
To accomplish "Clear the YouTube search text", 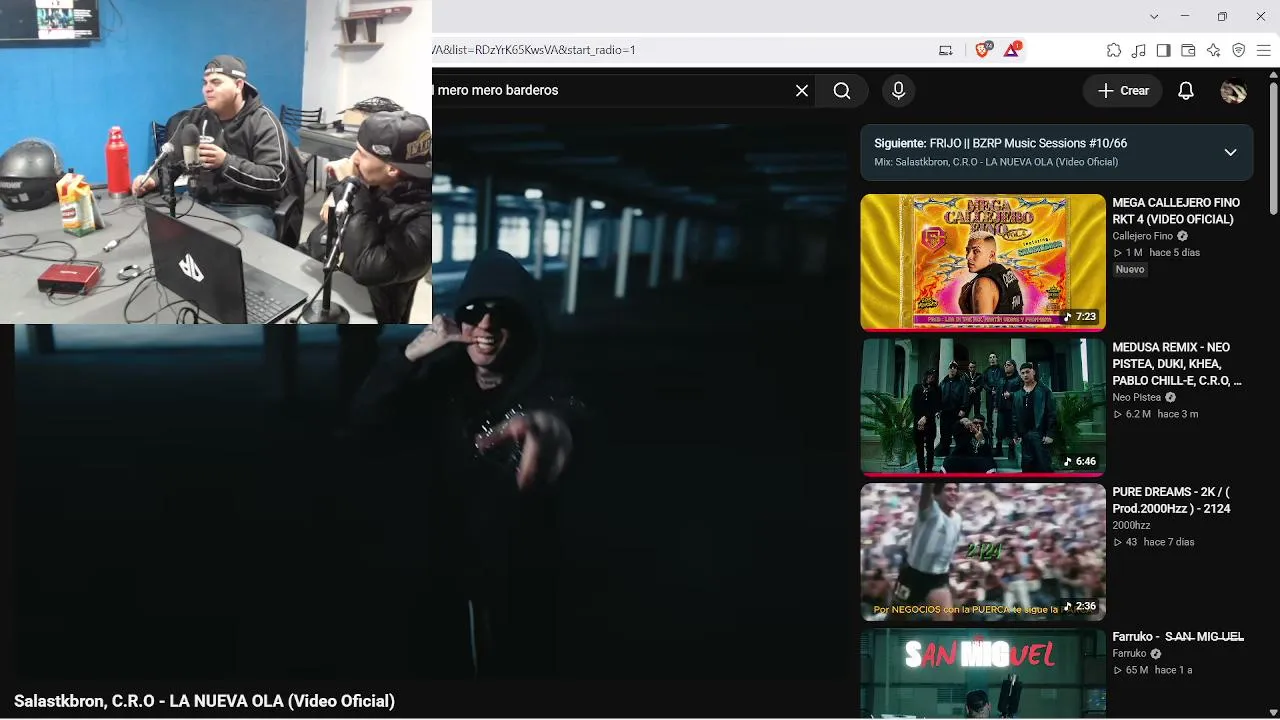I will pos(802,90).
